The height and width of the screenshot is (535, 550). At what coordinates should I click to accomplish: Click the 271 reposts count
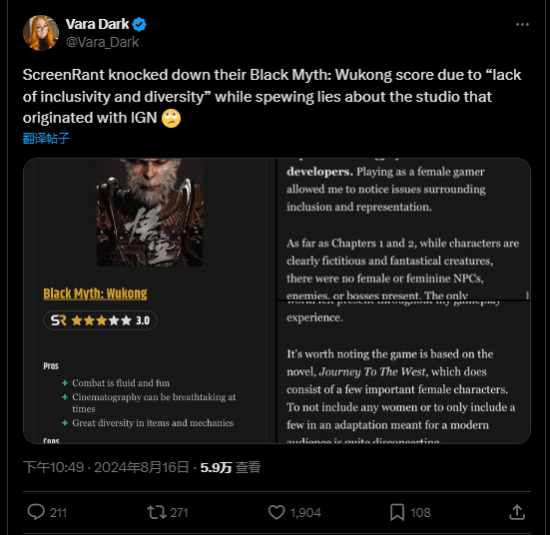point(179,513)
